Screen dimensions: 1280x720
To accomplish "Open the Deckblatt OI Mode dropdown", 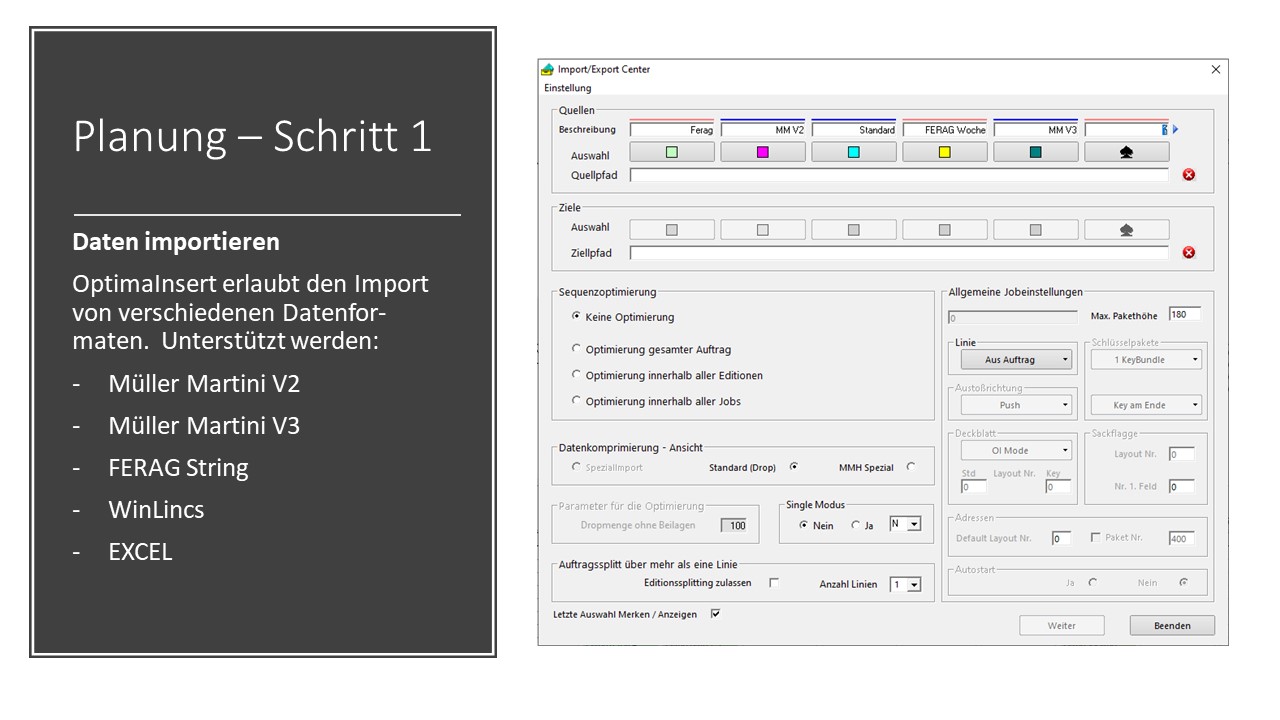I will point(1016,451).
